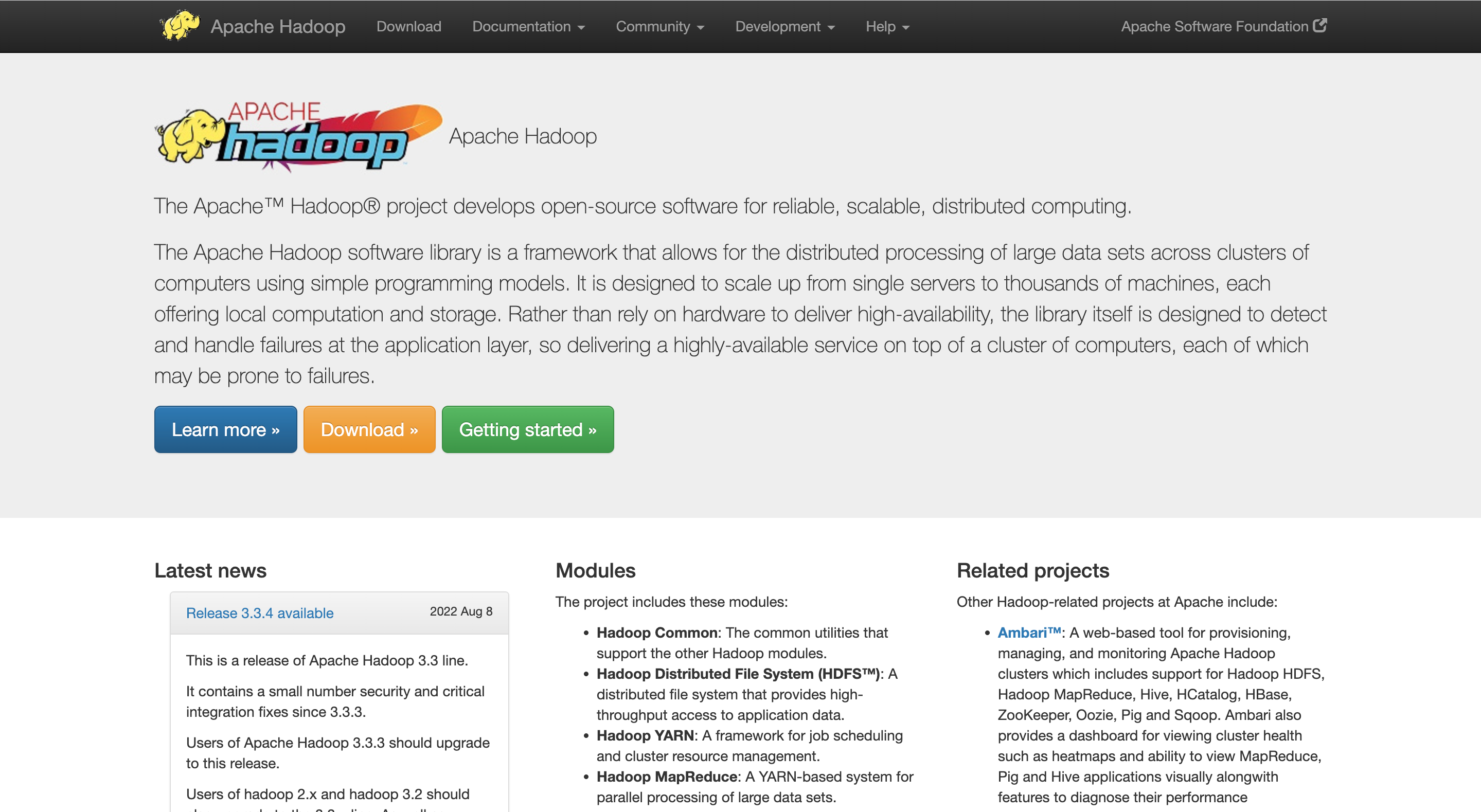
Task: Click the Hadoop Distributed File System (HDFS) text
Action: coord(738,674)
